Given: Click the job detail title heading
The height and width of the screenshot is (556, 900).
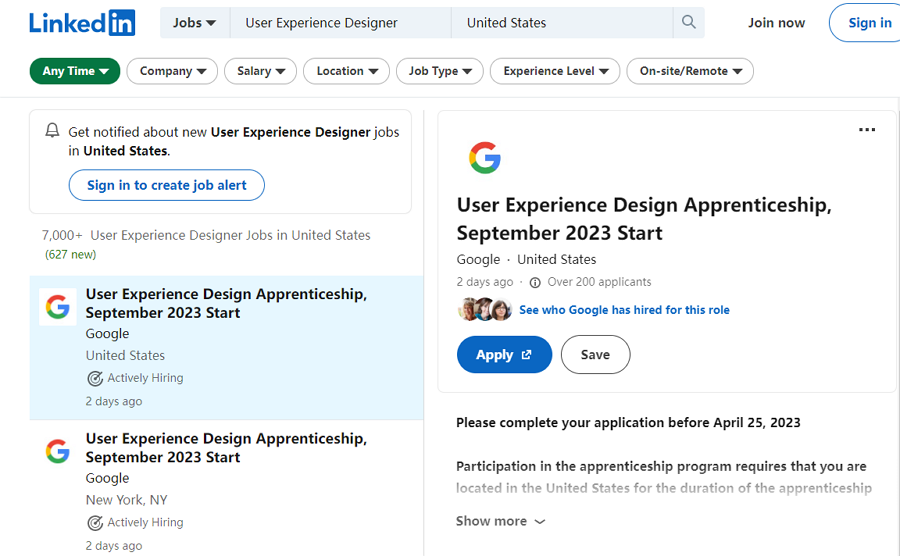Looking at the screenshot, I should (x=644, y=219).
